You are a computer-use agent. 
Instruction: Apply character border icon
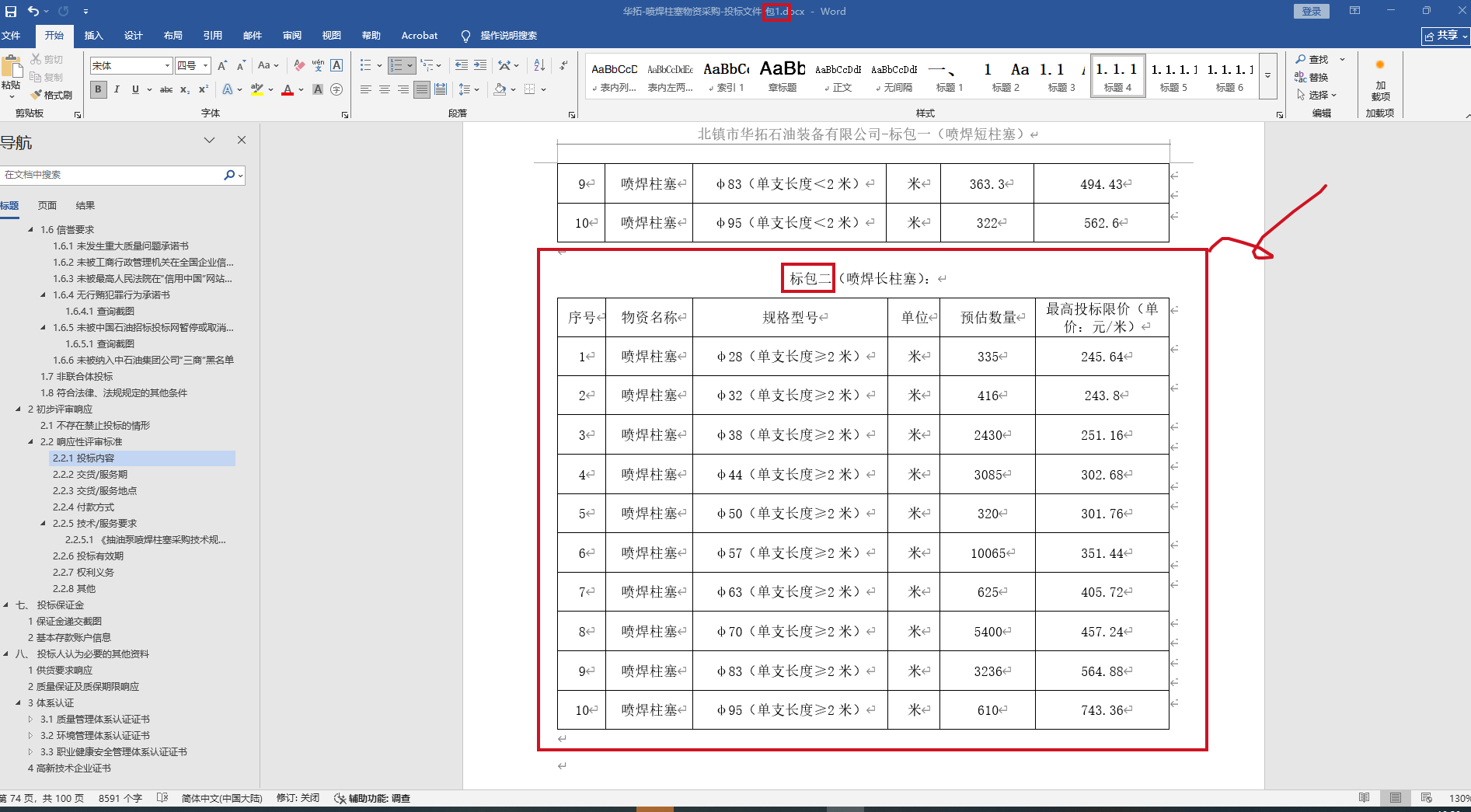(336, 66)
